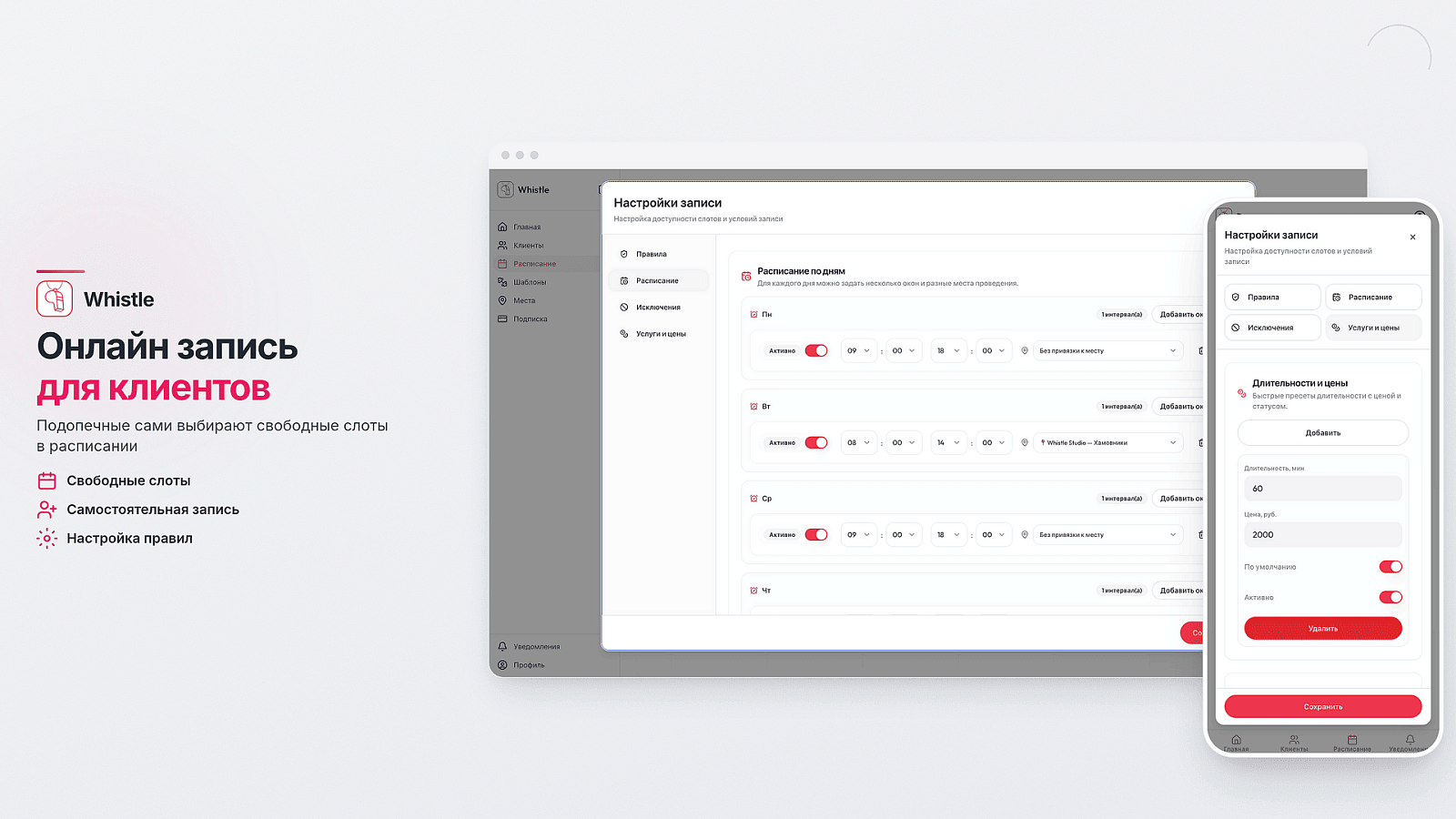Screen dimensions: 1456x819
Task: Click the people icon beside Клиенты in the desktop sidebar
Action: click(x=502, y=245)
